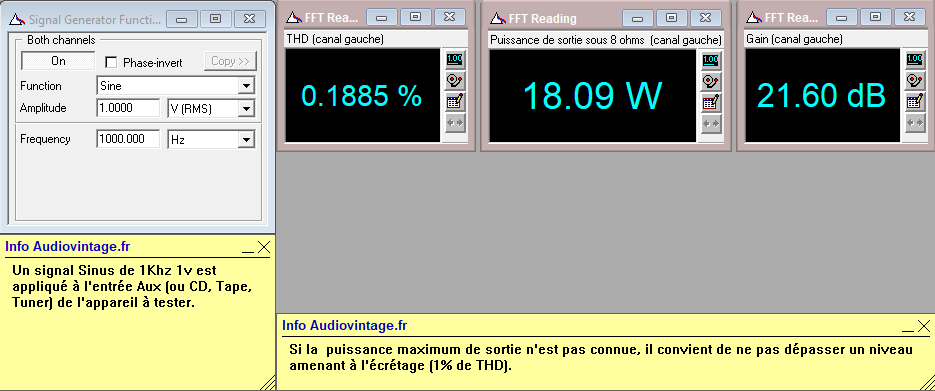The image size is (935, 391).
Task: Click the alarm bell icon beside 18.09 W reading
Action: (x=710, y=81)
